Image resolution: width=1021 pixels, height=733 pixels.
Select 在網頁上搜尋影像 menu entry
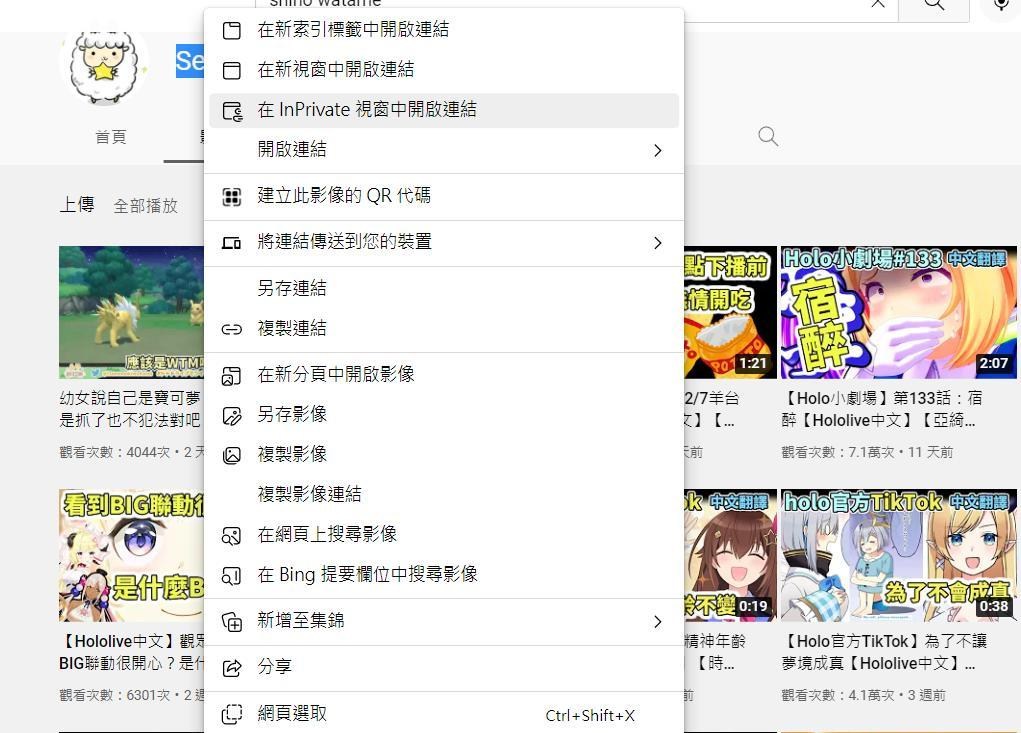444,535
